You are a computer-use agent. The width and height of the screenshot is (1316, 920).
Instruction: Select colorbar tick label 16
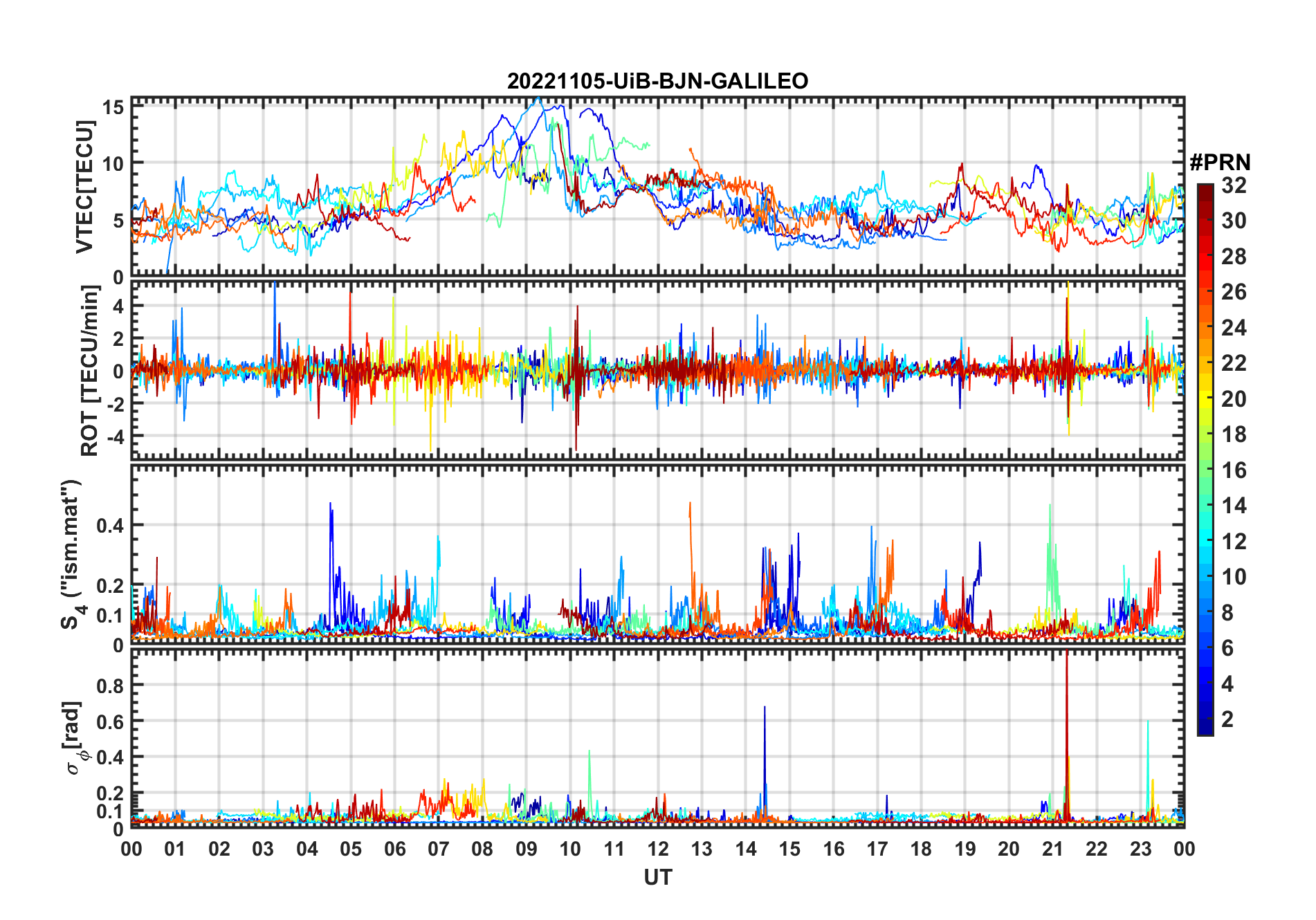[1234, 470]
